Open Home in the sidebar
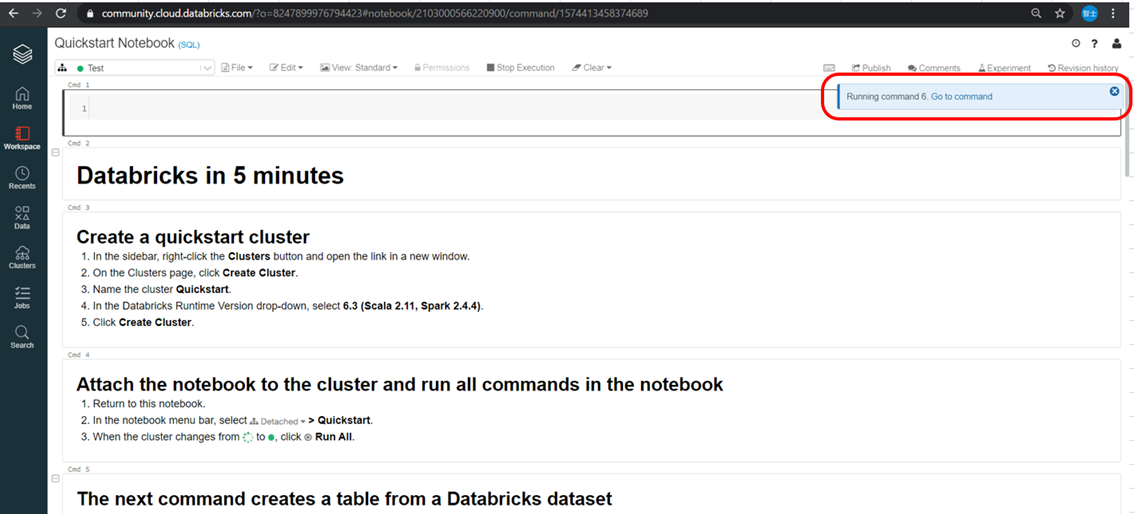The height and width of the screenshot is (514, 1134). pos(22,98)
